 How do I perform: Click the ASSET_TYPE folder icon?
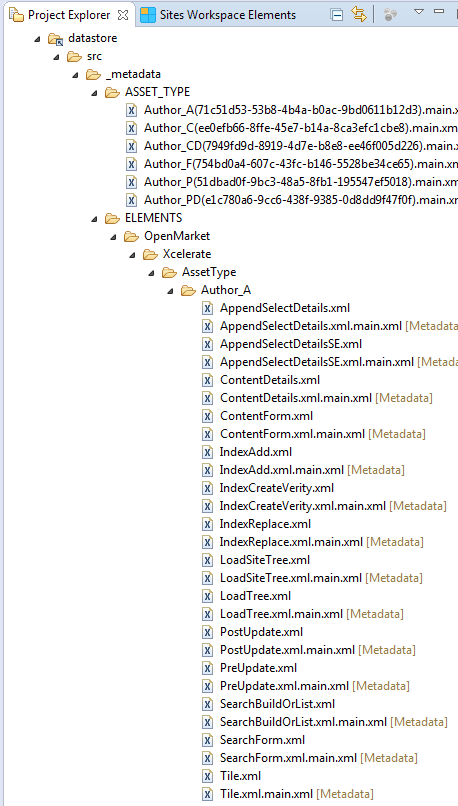coord(113,93)
